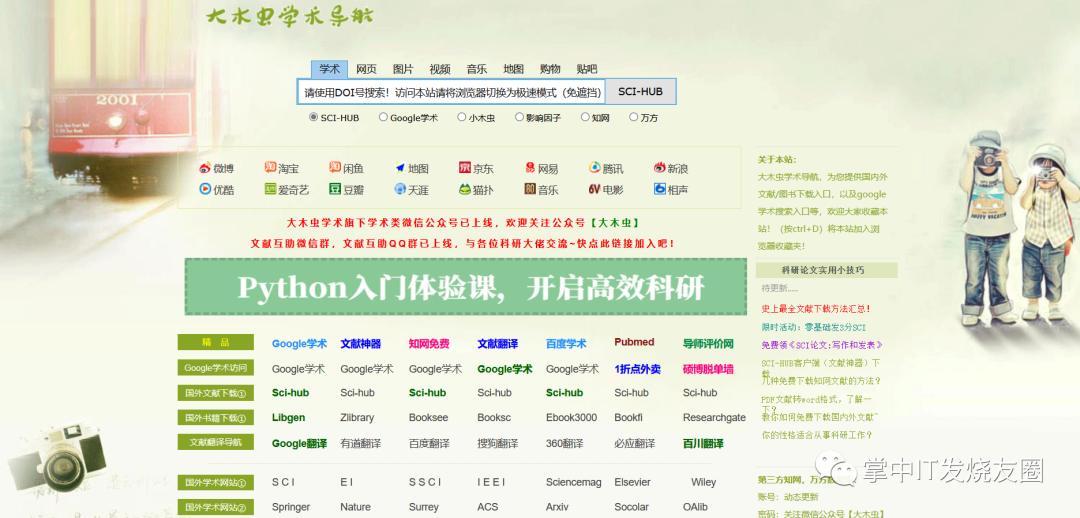
Task: Open the Sciencemag link
Action: click(x=574, y=483)
